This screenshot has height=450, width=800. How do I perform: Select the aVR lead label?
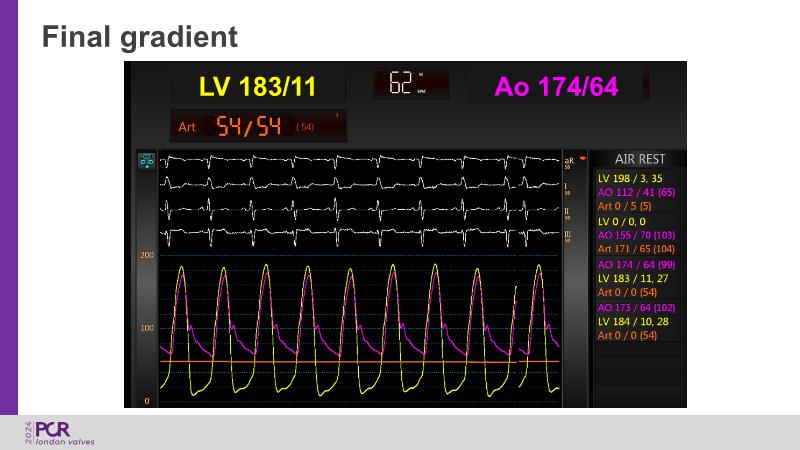point(568,161)
